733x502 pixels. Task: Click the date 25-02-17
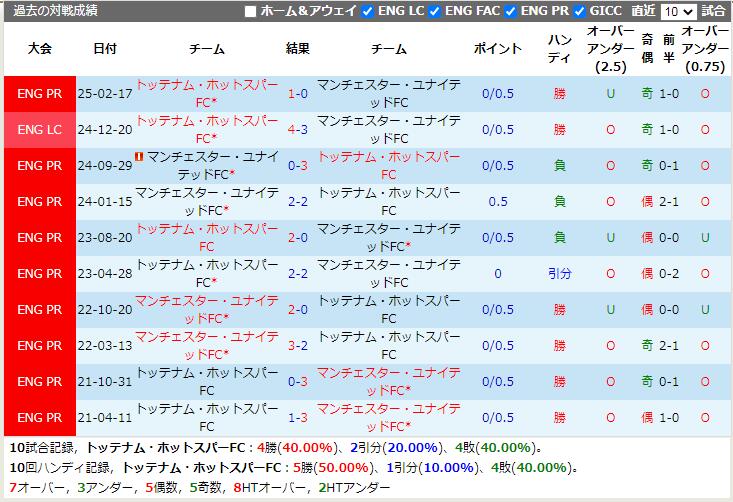(105, 94)
